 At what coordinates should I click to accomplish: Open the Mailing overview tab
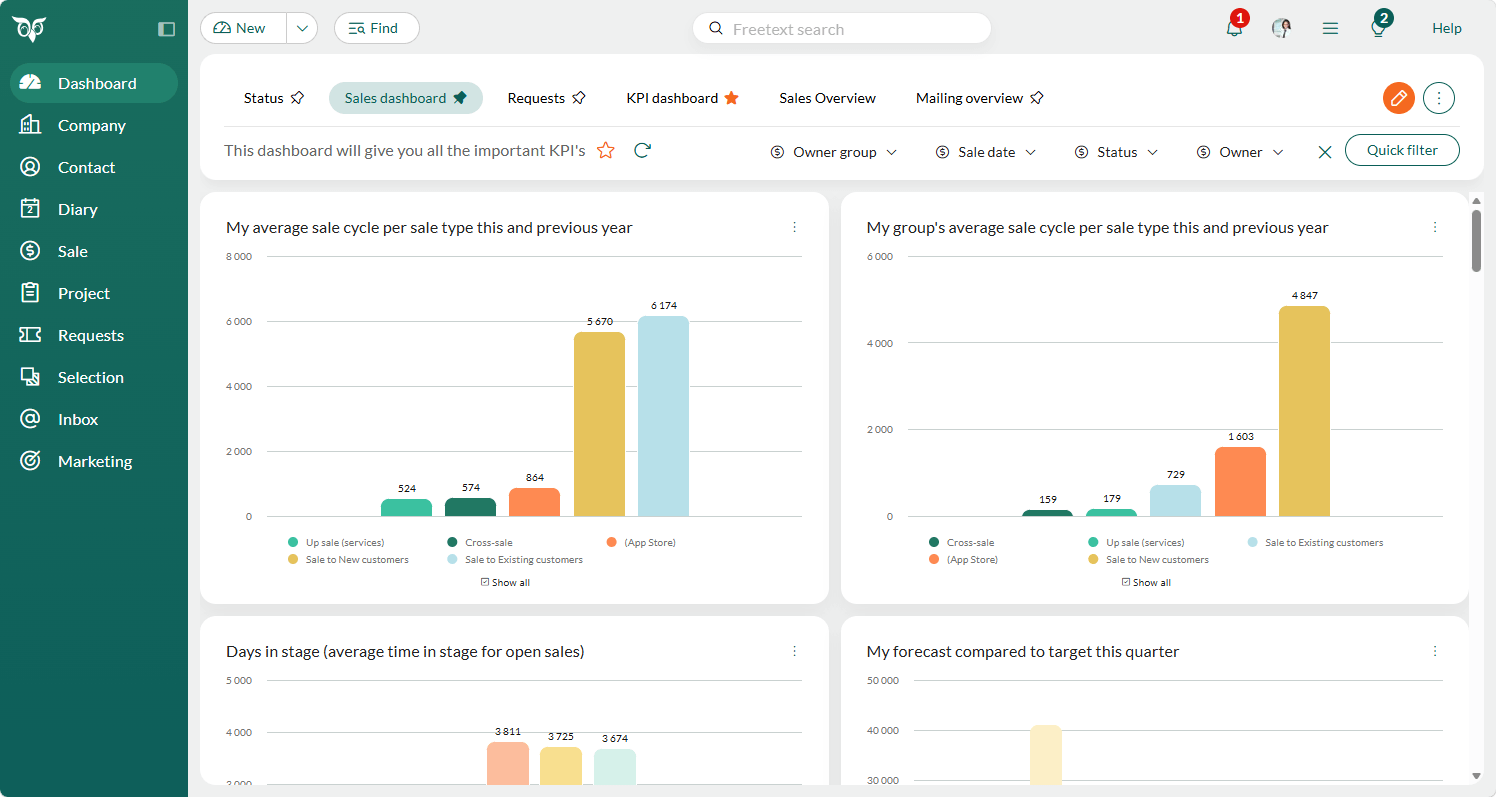(969, 98)
